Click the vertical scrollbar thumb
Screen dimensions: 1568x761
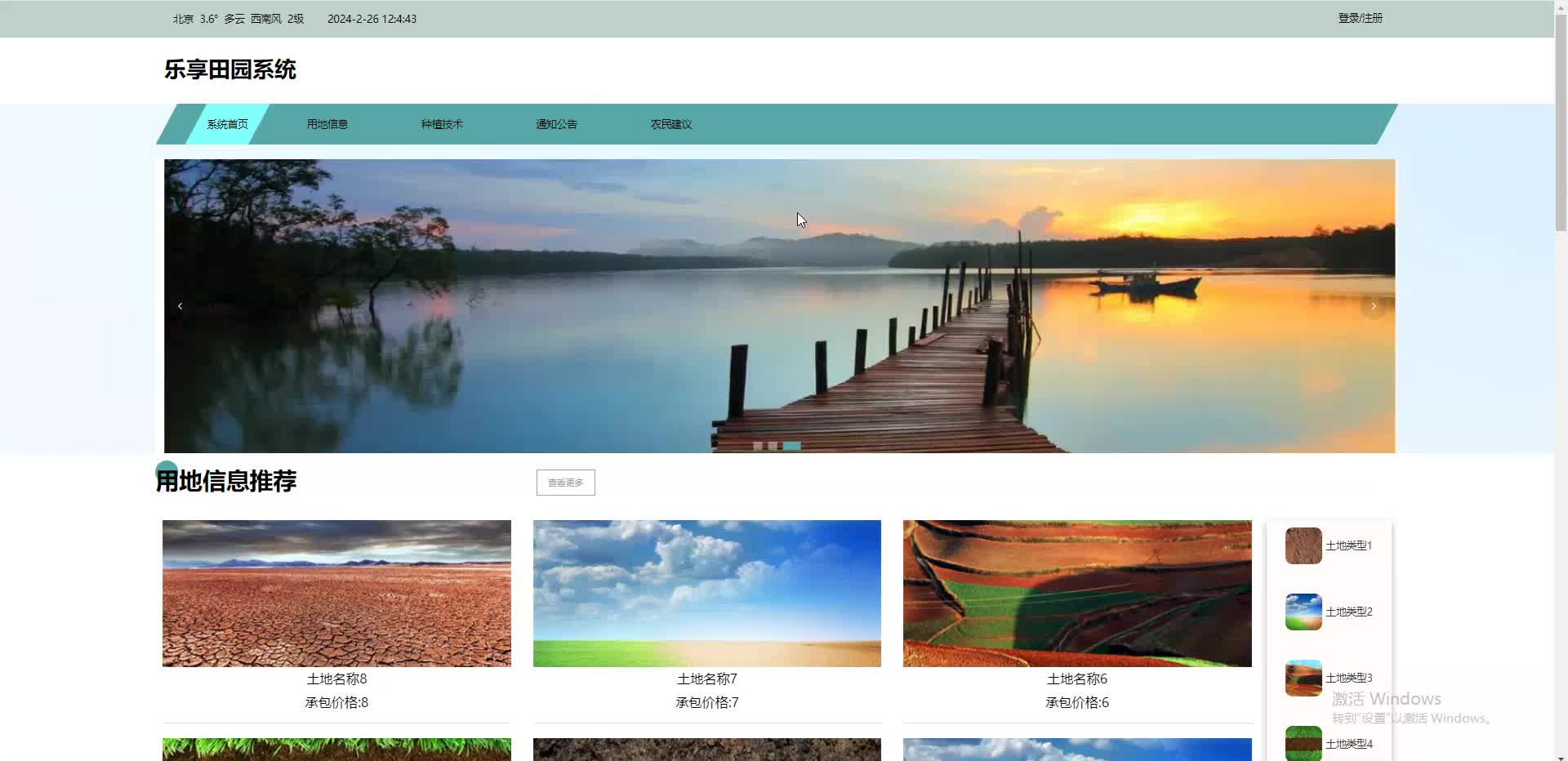(x=1561, y=122)
